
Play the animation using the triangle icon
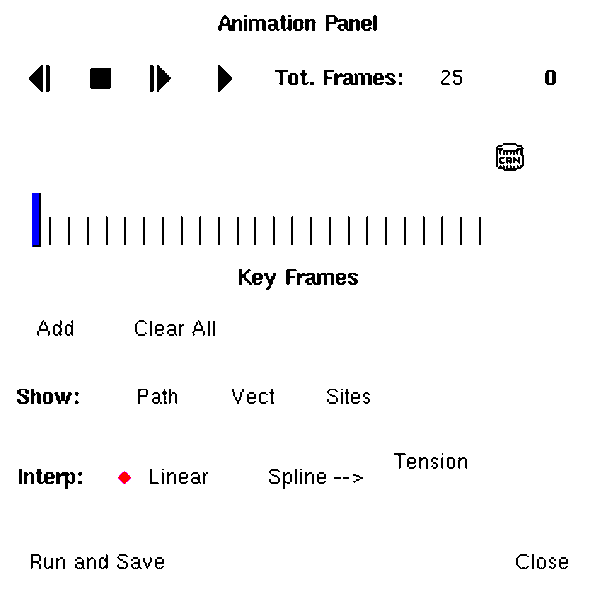(225, 78)
